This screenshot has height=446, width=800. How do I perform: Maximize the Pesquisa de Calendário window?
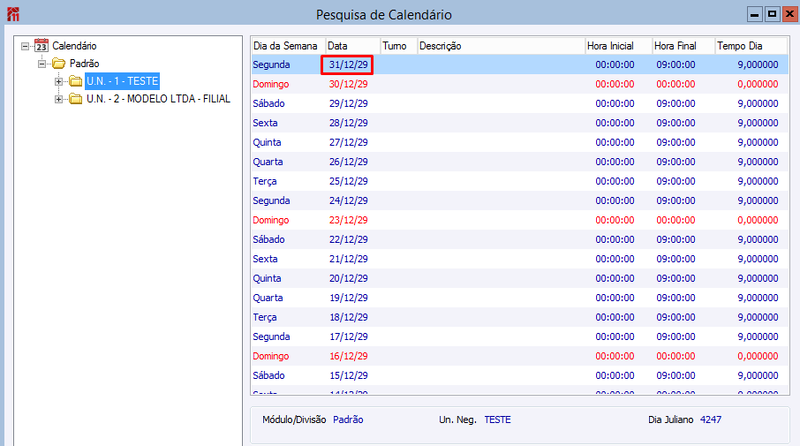pos(772,14)
